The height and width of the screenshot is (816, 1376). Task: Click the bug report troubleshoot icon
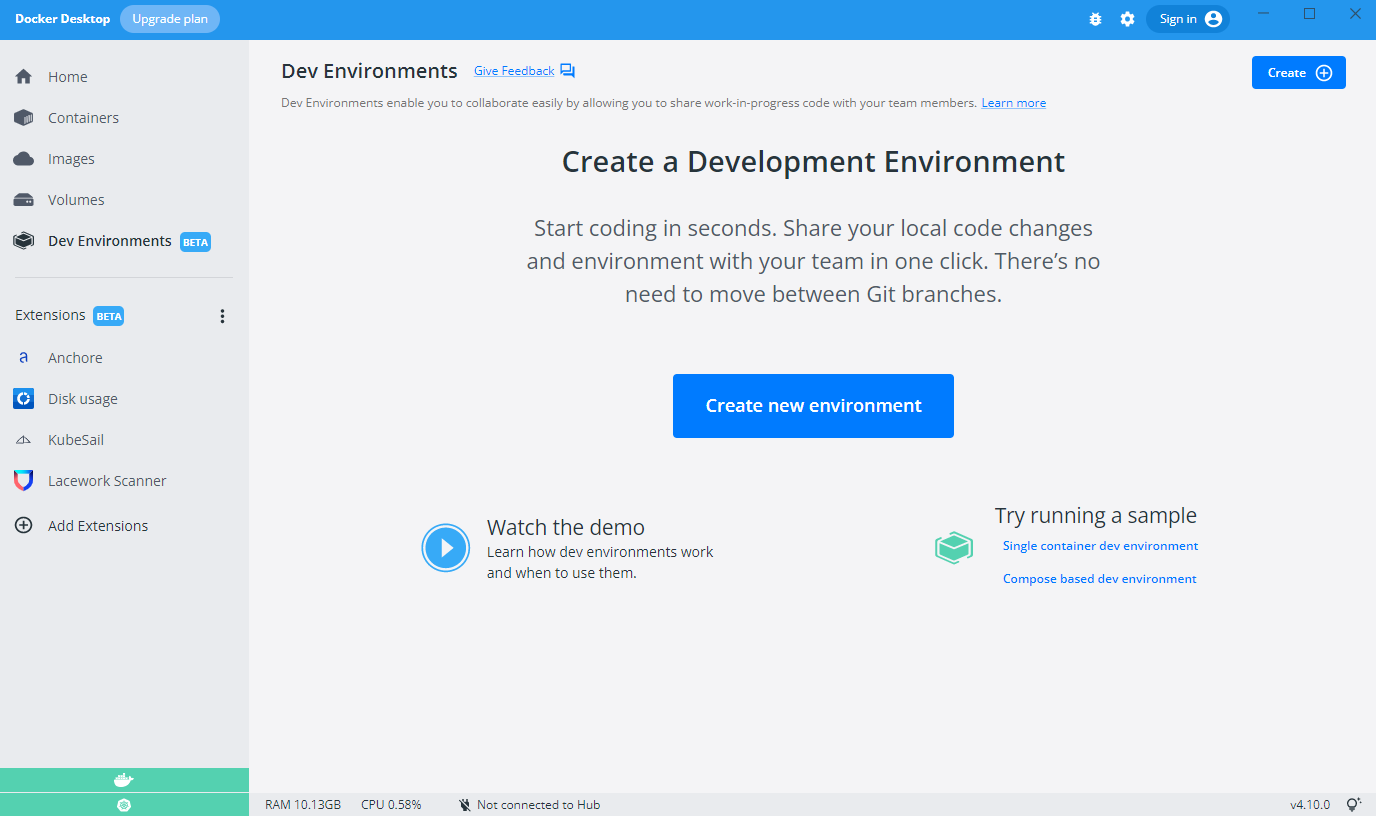[1095, 19]
